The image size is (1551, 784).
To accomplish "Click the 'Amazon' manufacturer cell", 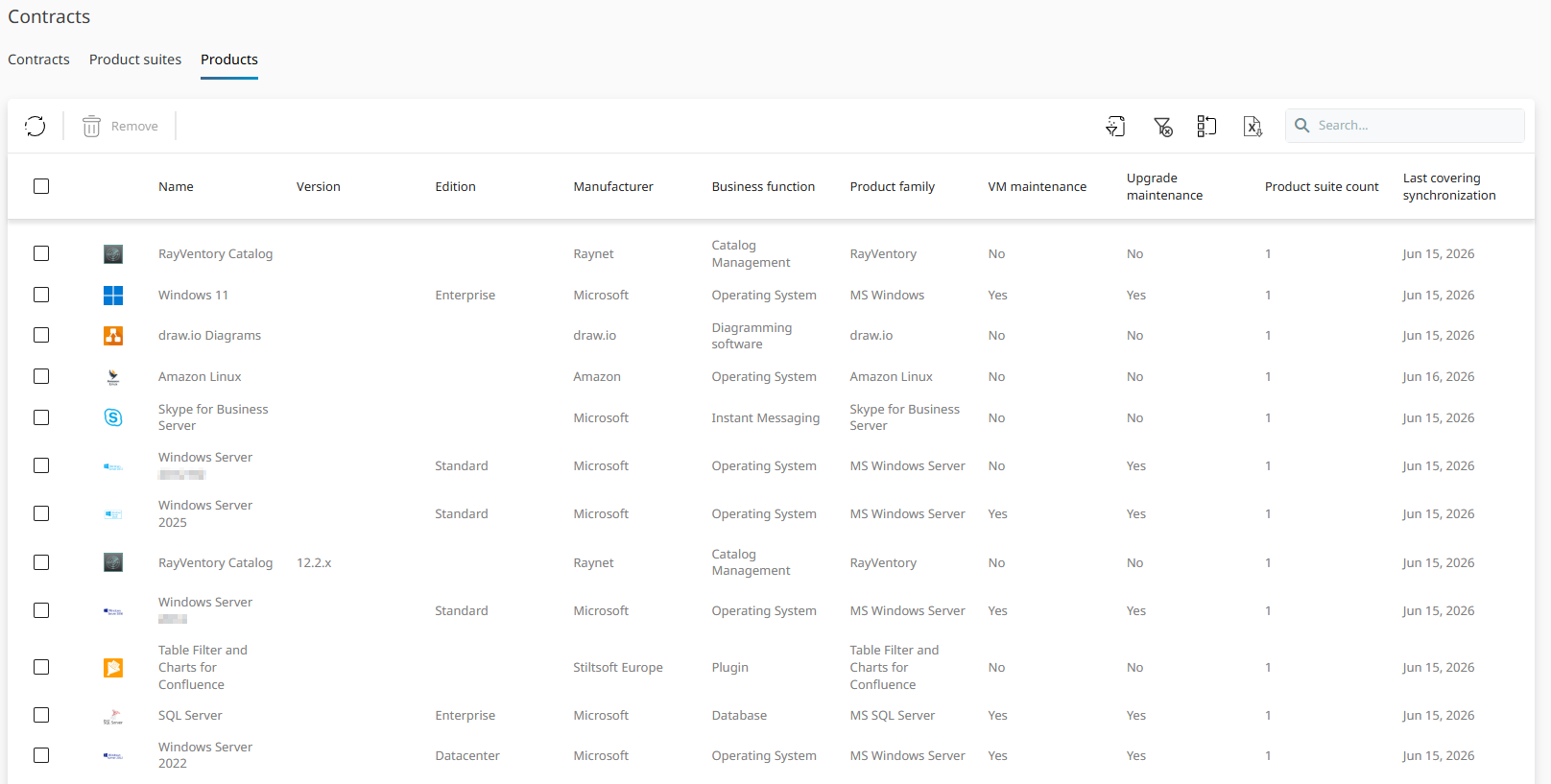I will (597, 377).
